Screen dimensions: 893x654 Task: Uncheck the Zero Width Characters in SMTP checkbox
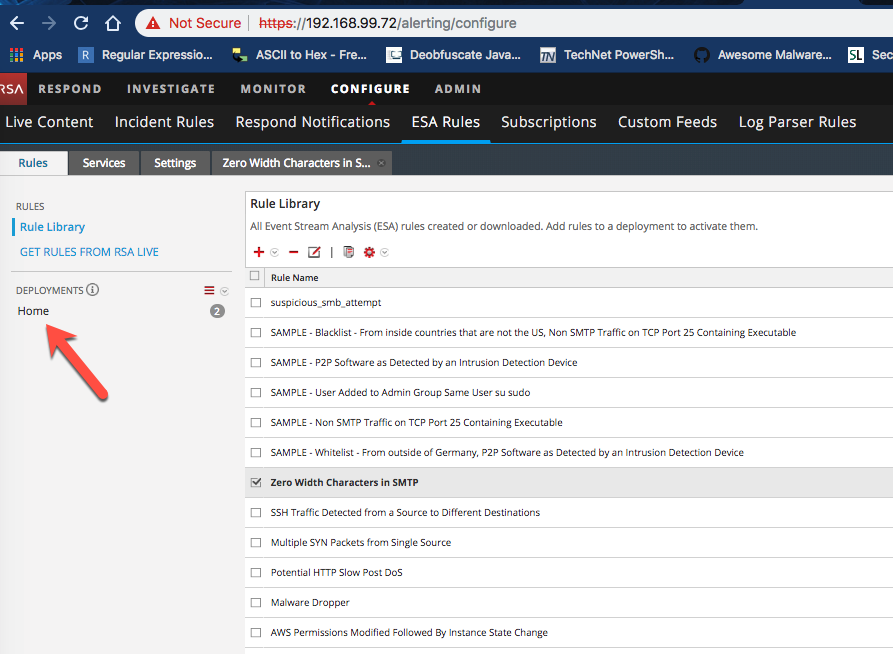tap(256, 482)
